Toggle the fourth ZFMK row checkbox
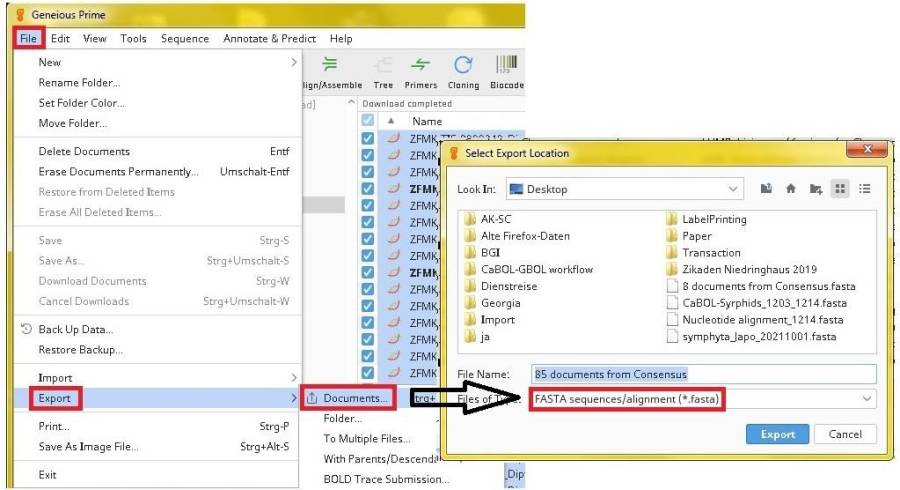 pyautogui.click(x=367, y=188)
